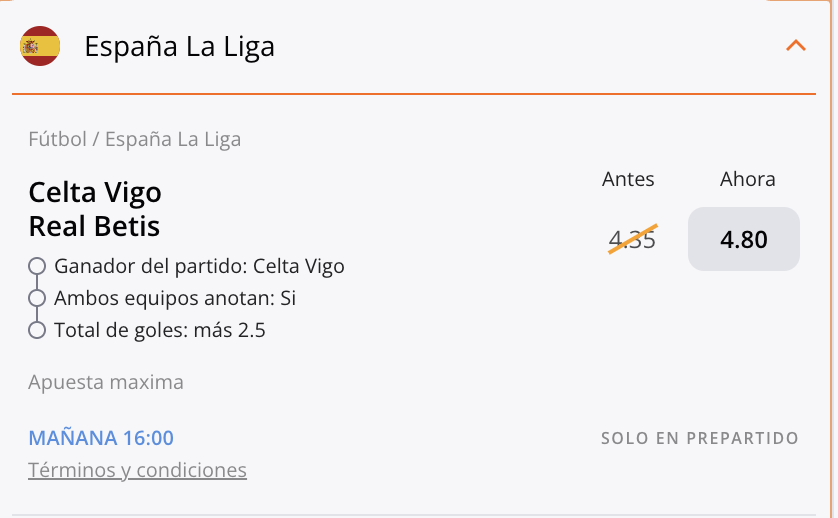Click the MAÑANA 16:00 match time
This screenshot has width=838, height=518.
pos(101,438)
